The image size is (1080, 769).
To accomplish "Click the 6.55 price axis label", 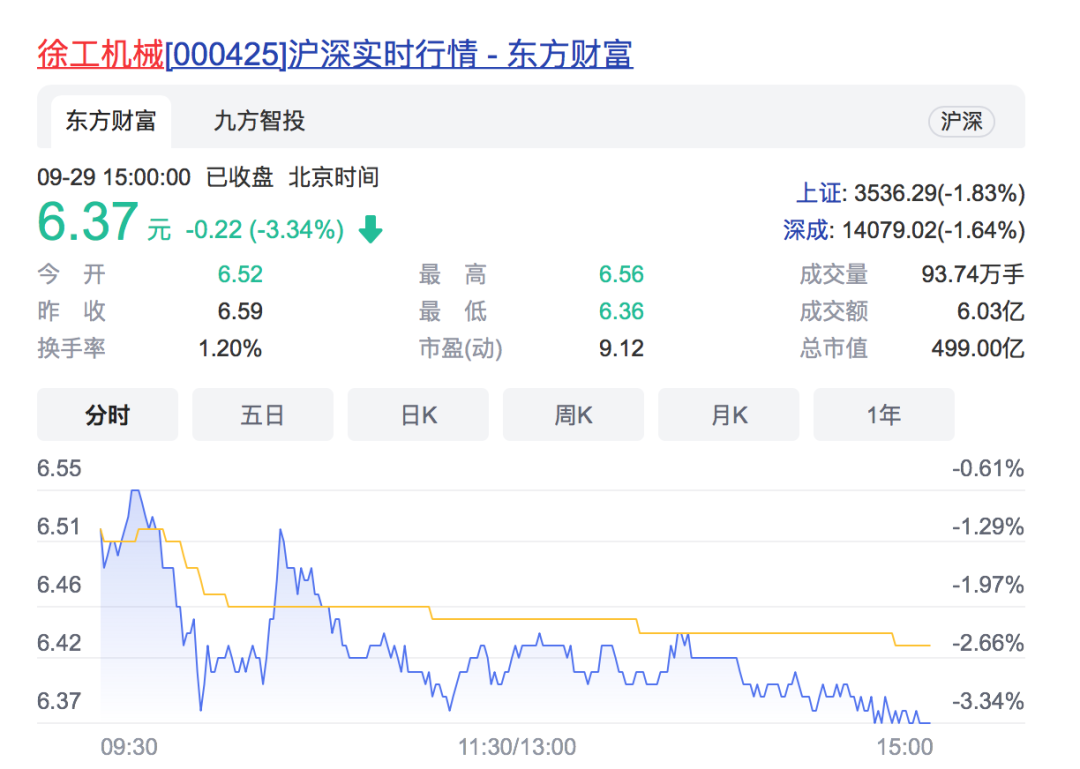I will click(59, 469).
